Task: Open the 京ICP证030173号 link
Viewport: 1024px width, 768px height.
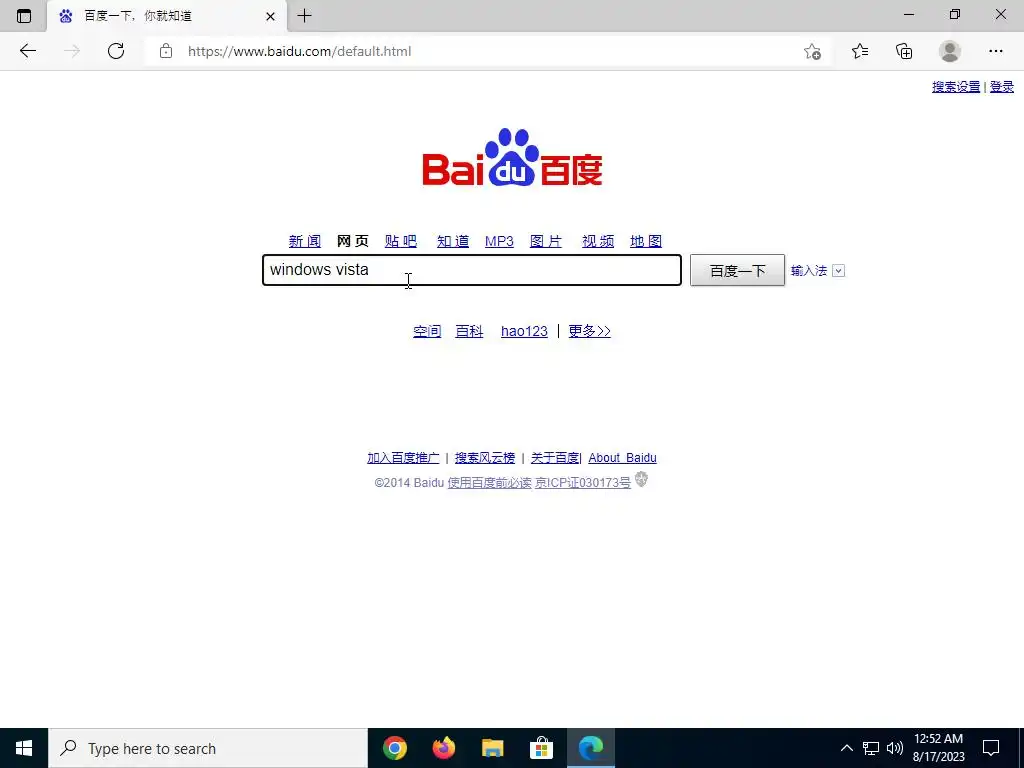Action: pos(583,483)
